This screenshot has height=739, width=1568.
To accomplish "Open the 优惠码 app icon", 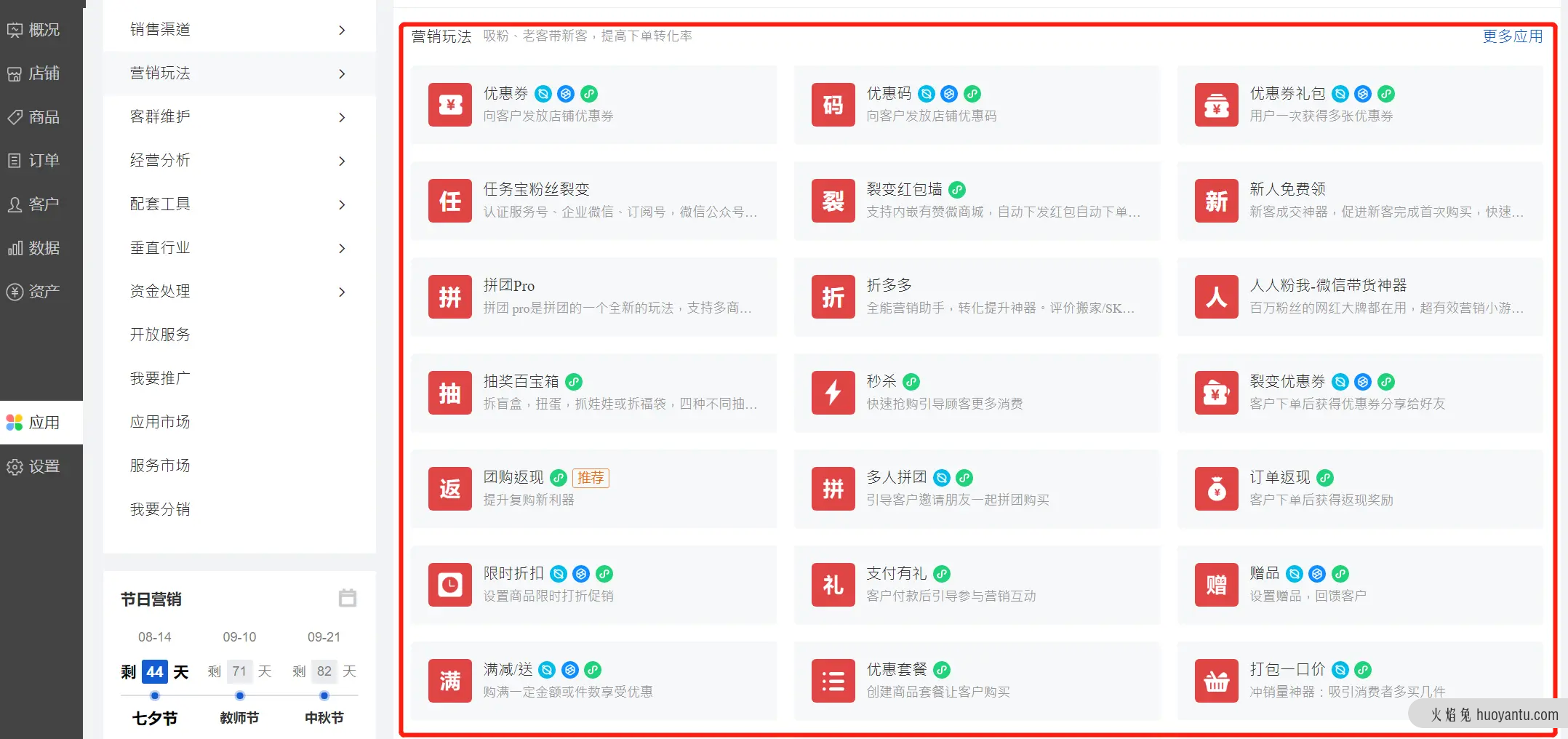I will pyautogui.click(x=833, y=105).
